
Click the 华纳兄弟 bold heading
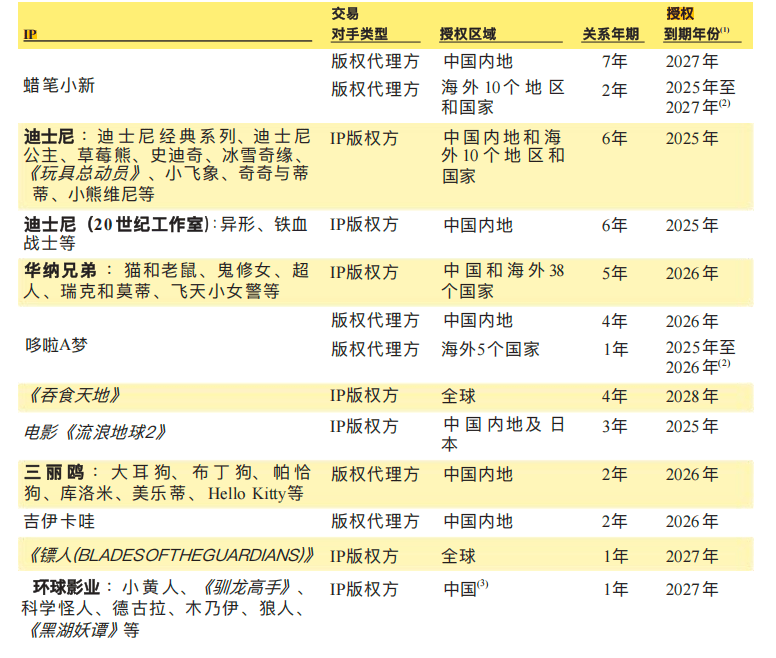click(x=60, y=271)
